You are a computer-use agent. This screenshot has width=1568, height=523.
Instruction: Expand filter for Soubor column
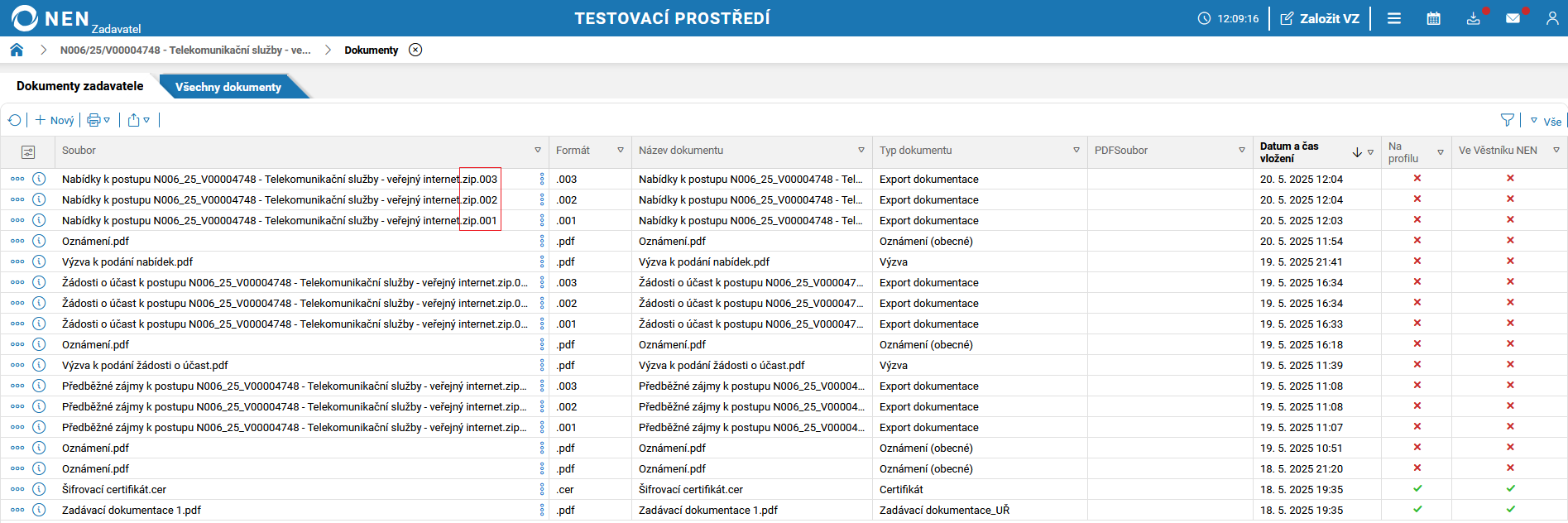[x=538, y=151]
